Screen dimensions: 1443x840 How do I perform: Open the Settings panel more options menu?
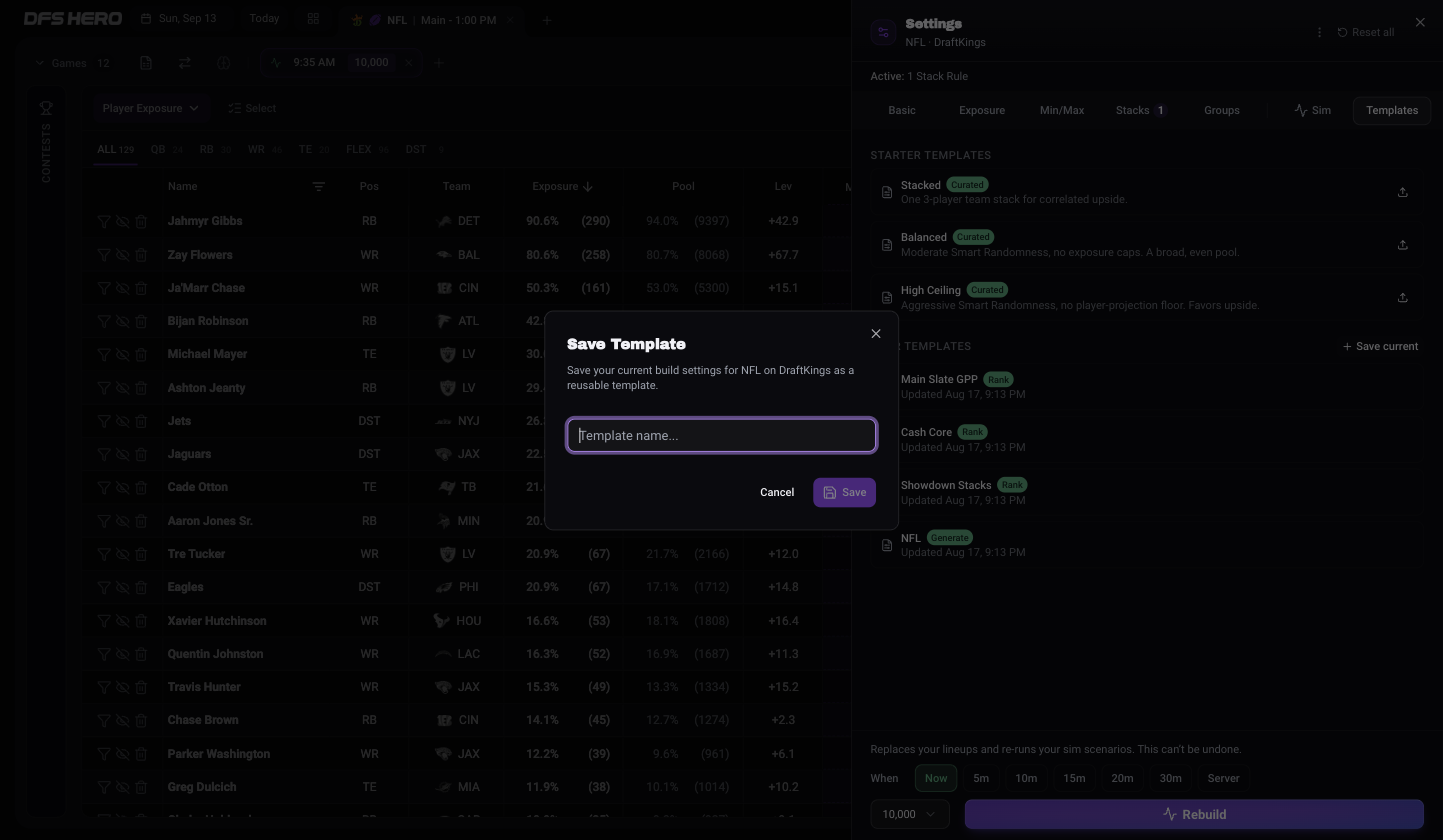click(x=1319, y=32)
